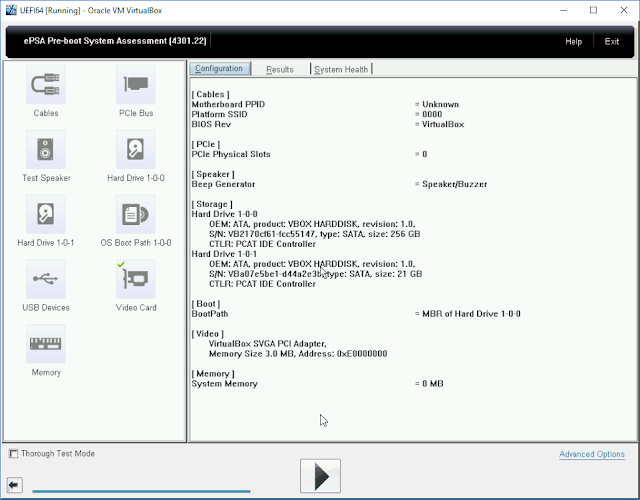Click the "= 0000" SSID value

429,114
